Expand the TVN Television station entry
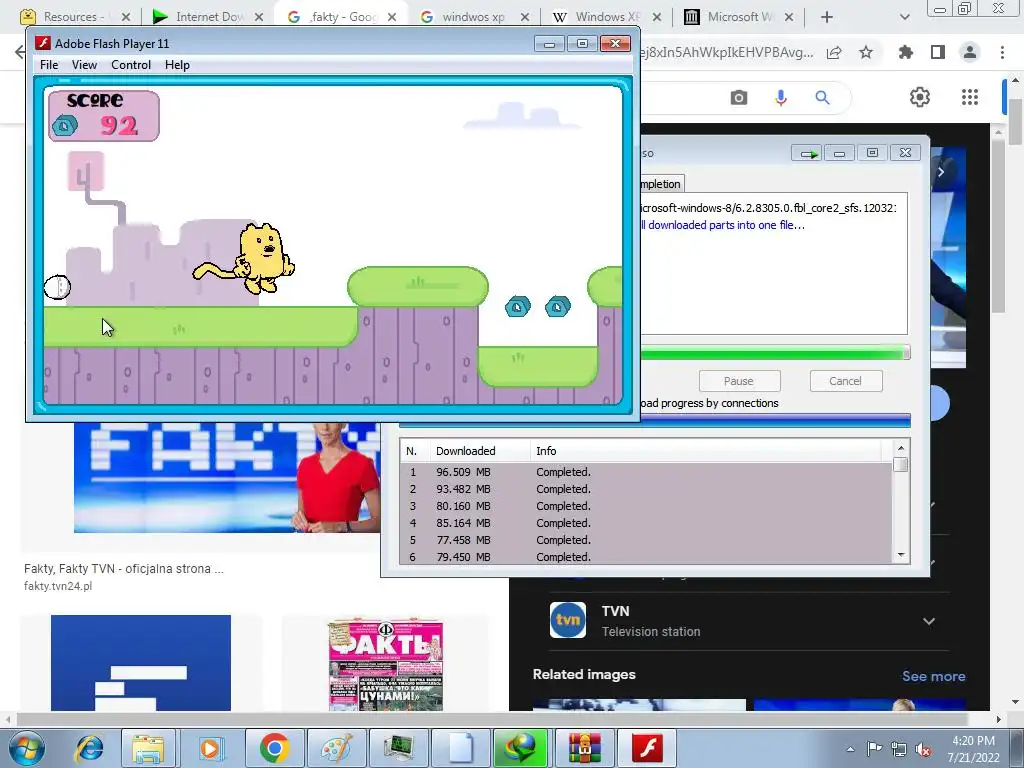 click(929, 620)
